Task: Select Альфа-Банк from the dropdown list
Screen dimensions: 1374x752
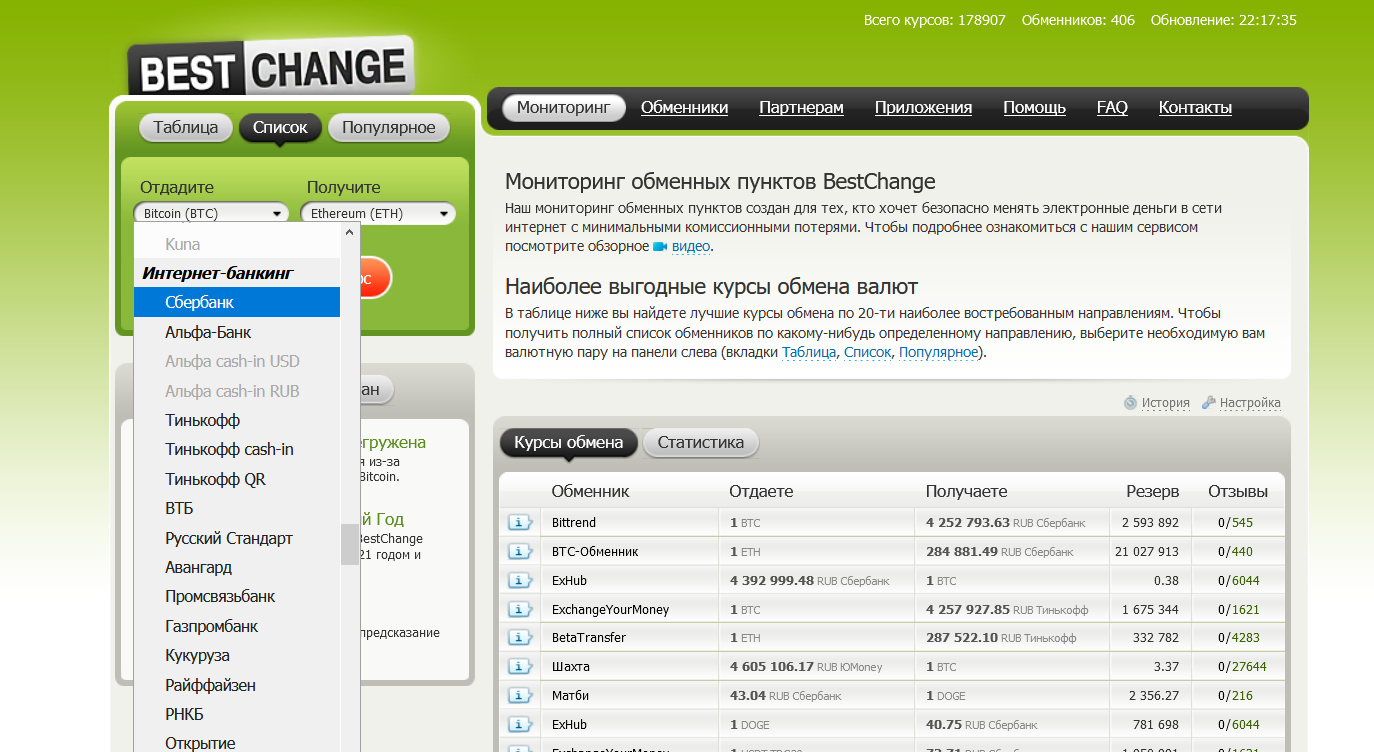Action: click(208, 332)
